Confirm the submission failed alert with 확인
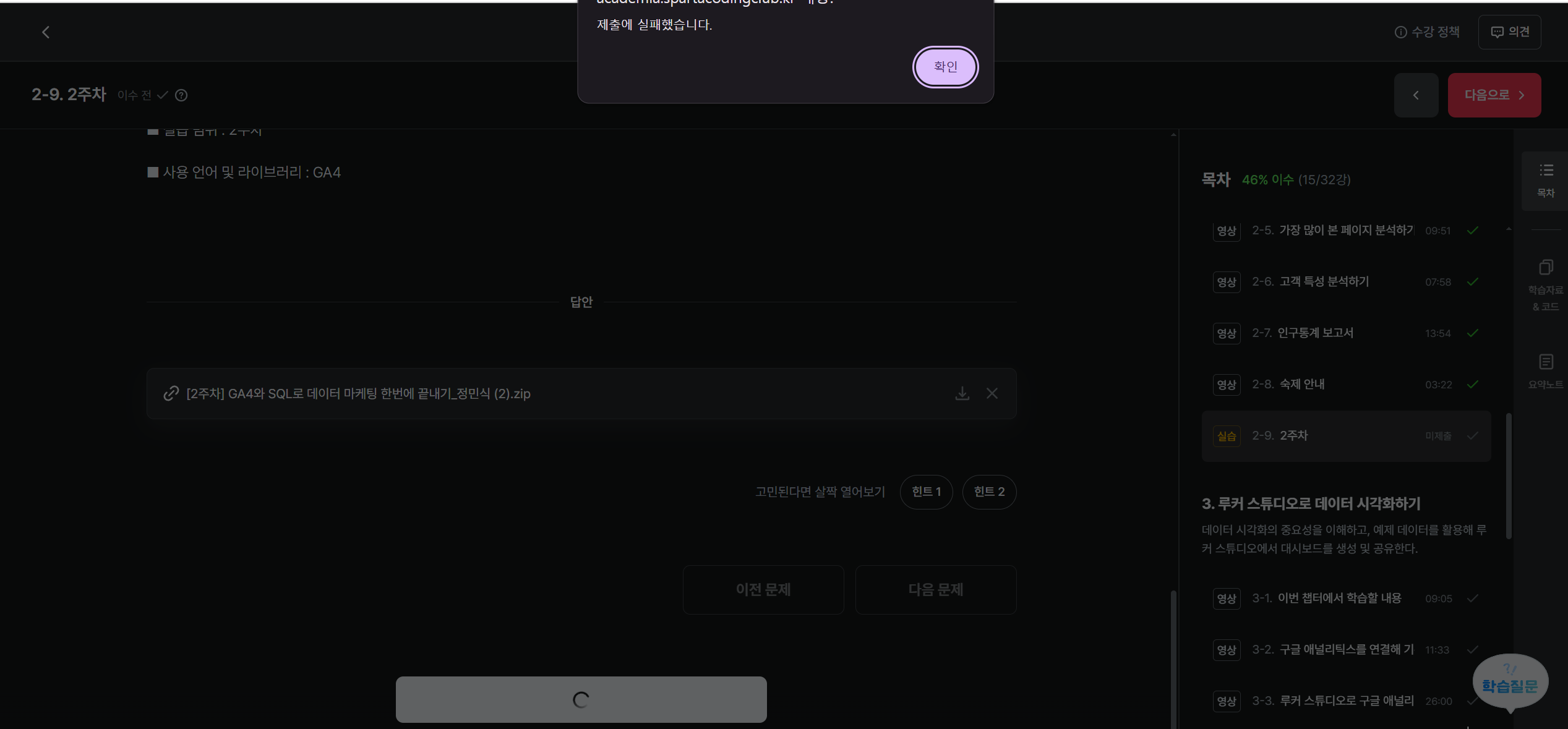 (x=945, y=67)
